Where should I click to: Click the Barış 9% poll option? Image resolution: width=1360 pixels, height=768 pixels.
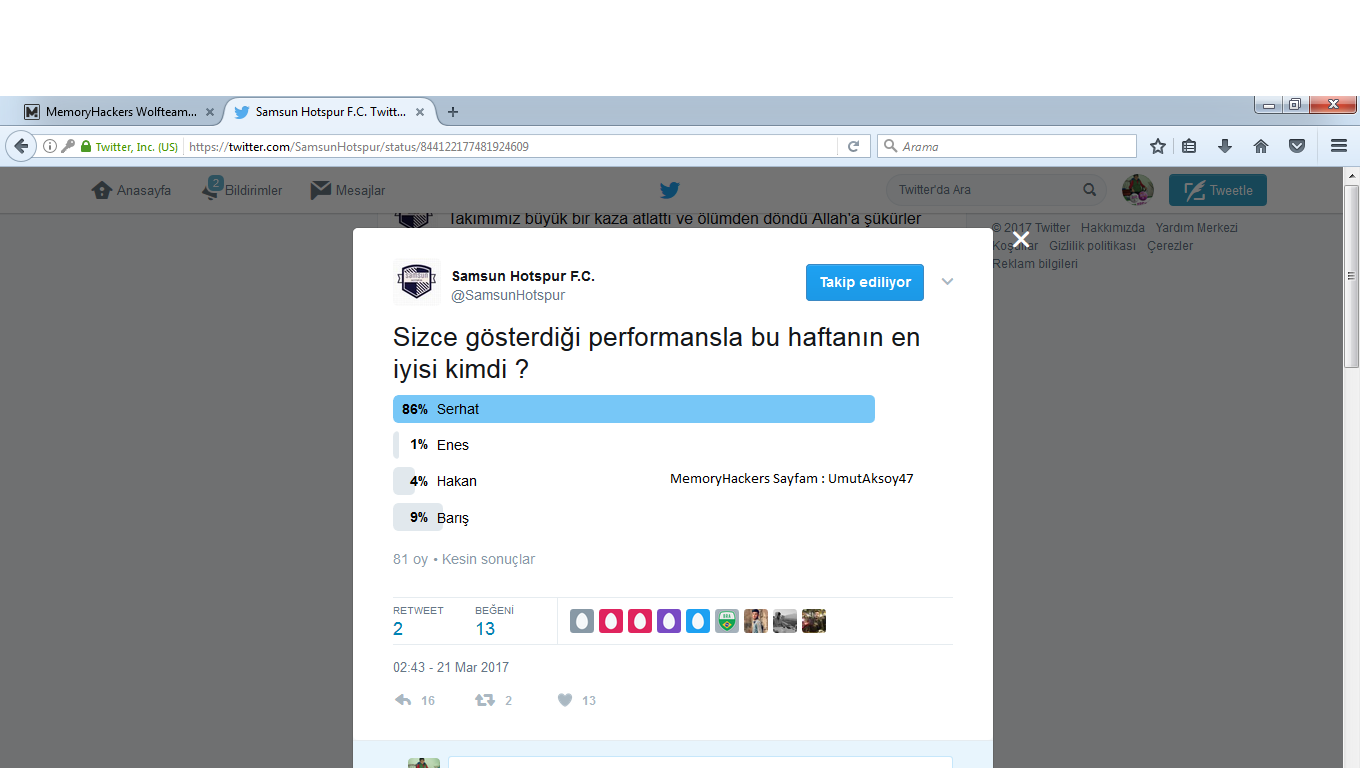coord(431,517)
